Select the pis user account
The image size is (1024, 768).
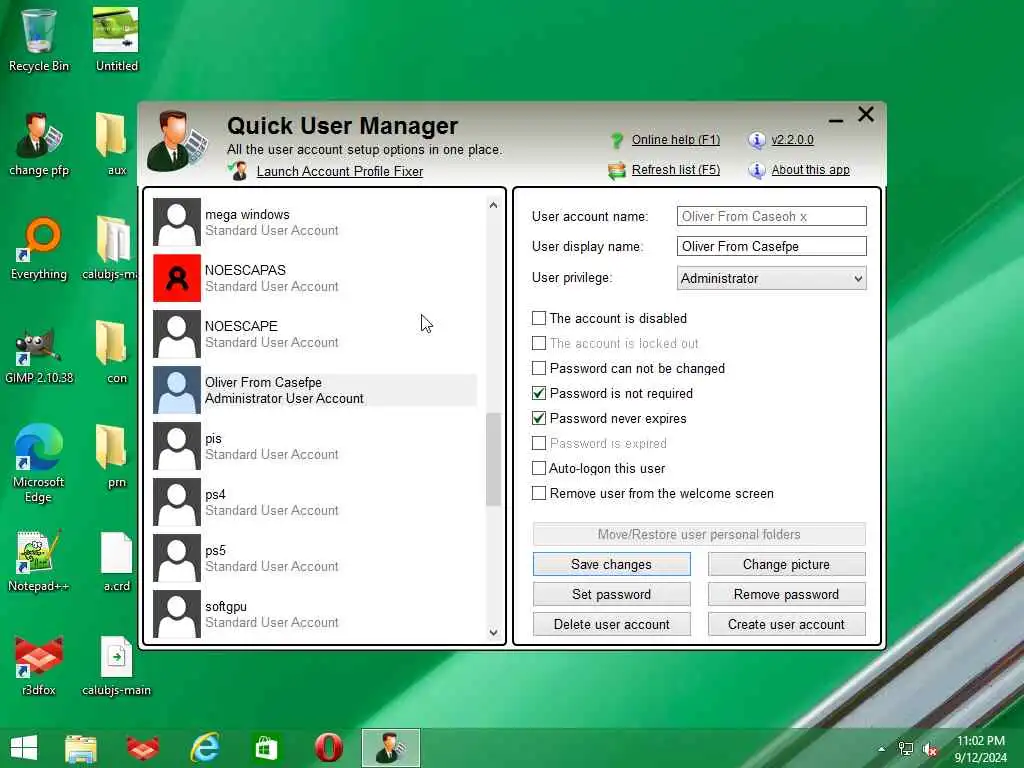[315, 446]
